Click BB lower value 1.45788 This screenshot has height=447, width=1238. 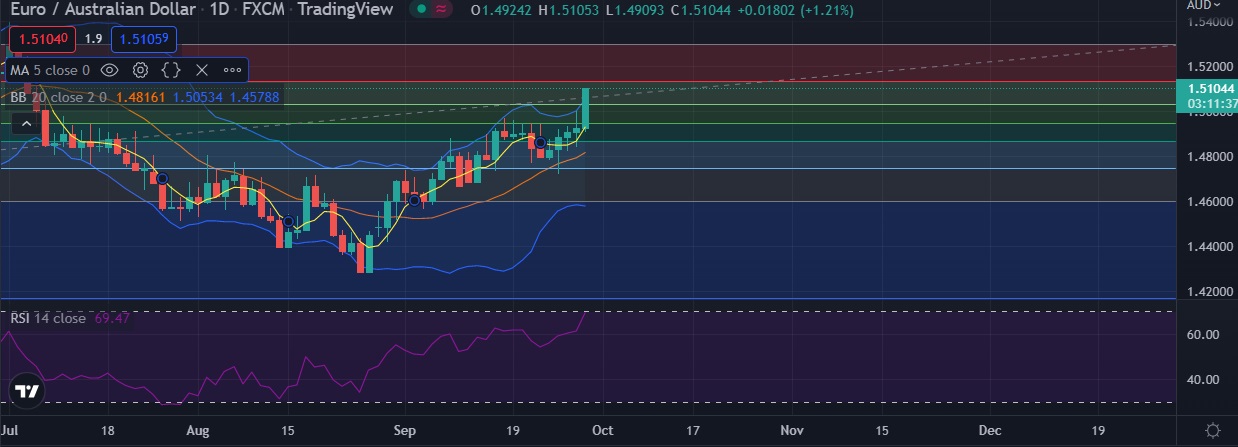coord(254,97)
